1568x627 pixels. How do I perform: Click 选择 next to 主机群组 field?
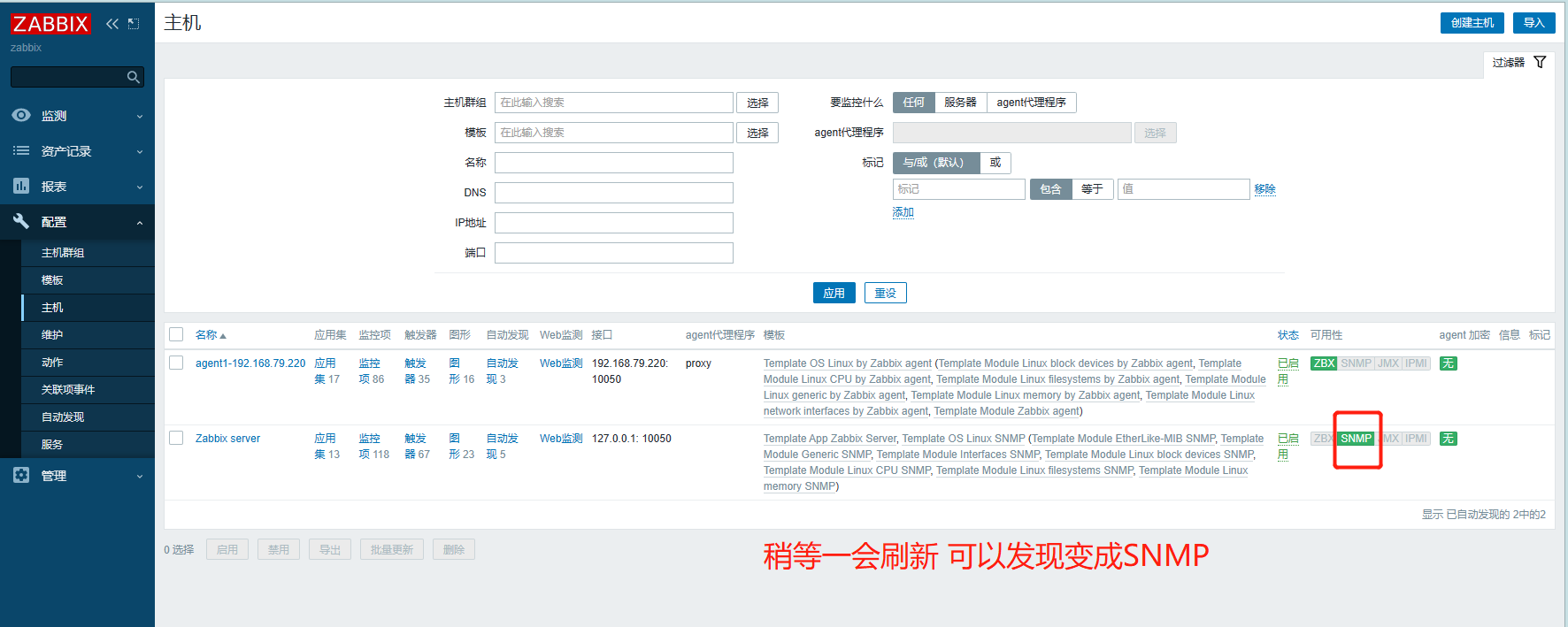757,103
